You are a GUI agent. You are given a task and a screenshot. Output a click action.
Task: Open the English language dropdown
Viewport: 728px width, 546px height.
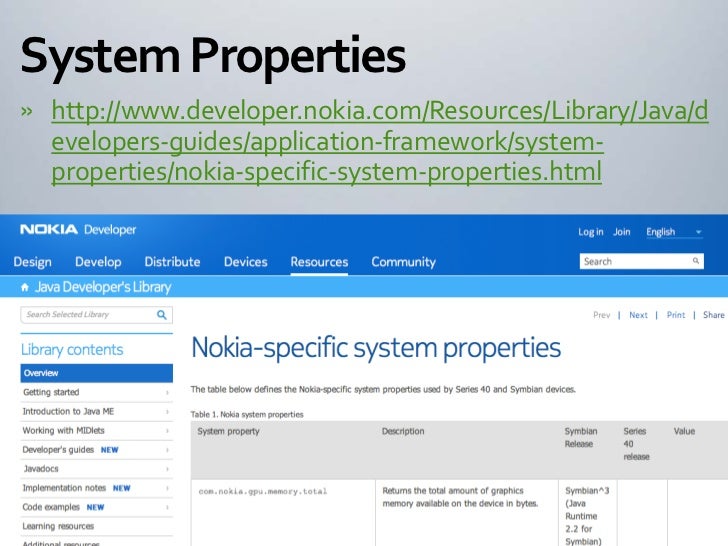(674, 232)
